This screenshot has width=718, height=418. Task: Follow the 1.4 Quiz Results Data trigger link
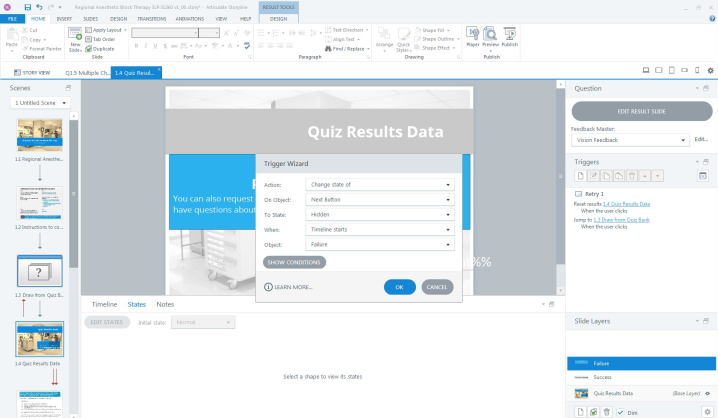[x=626, y=204]
